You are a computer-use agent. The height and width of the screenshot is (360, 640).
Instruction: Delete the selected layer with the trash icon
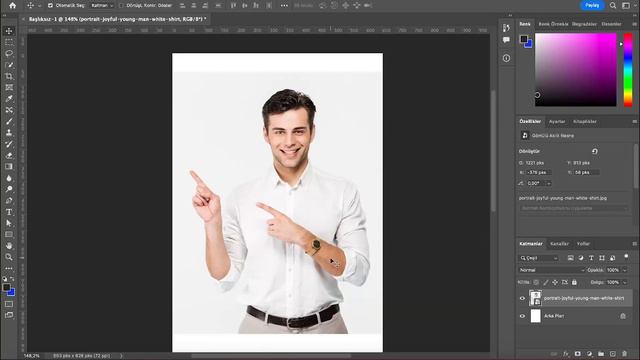tap(624, 354)
